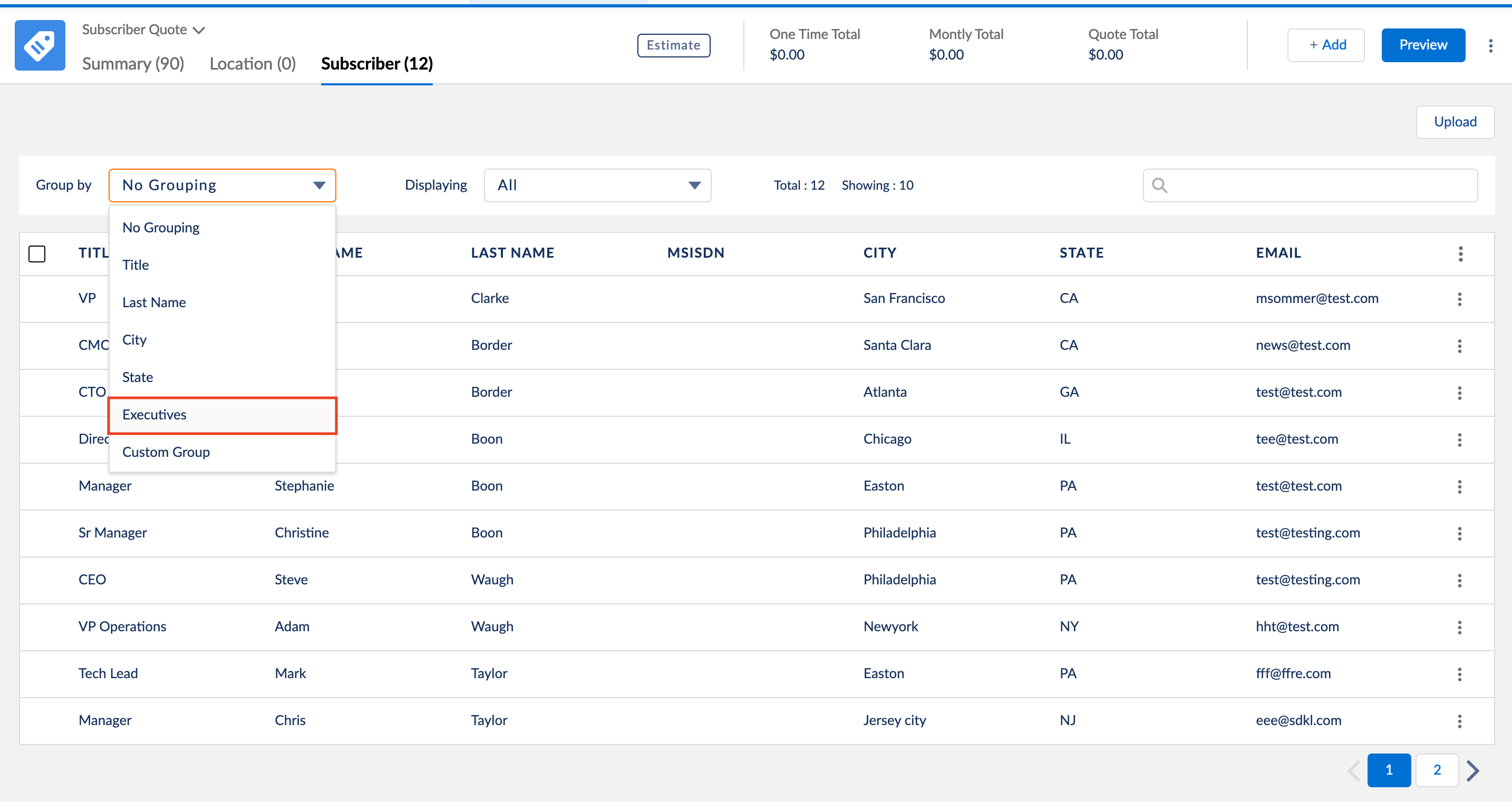Screen dimensions: 1512x802
Task: Click the San Francisco city cell
Action: pos(904,298)
